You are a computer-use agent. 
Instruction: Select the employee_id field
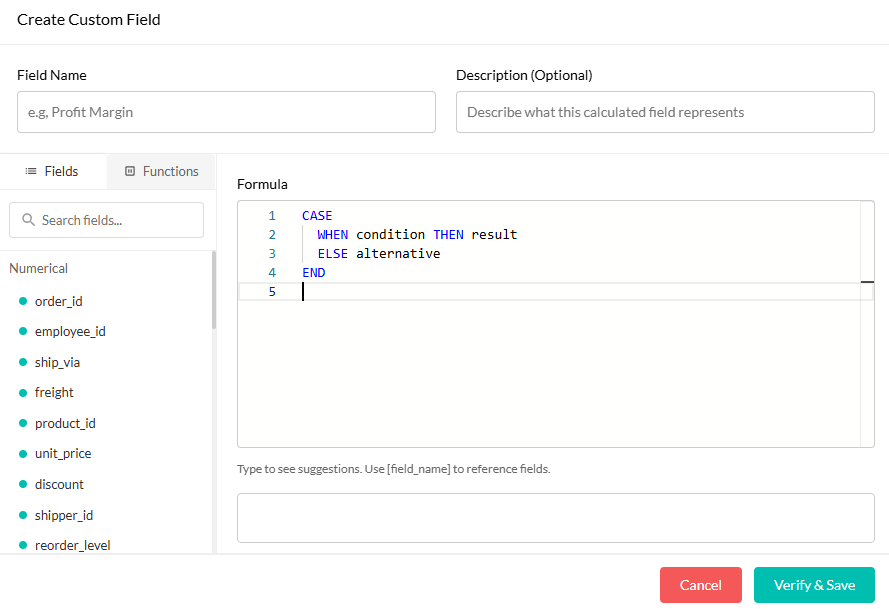click(x=70, y=331)
